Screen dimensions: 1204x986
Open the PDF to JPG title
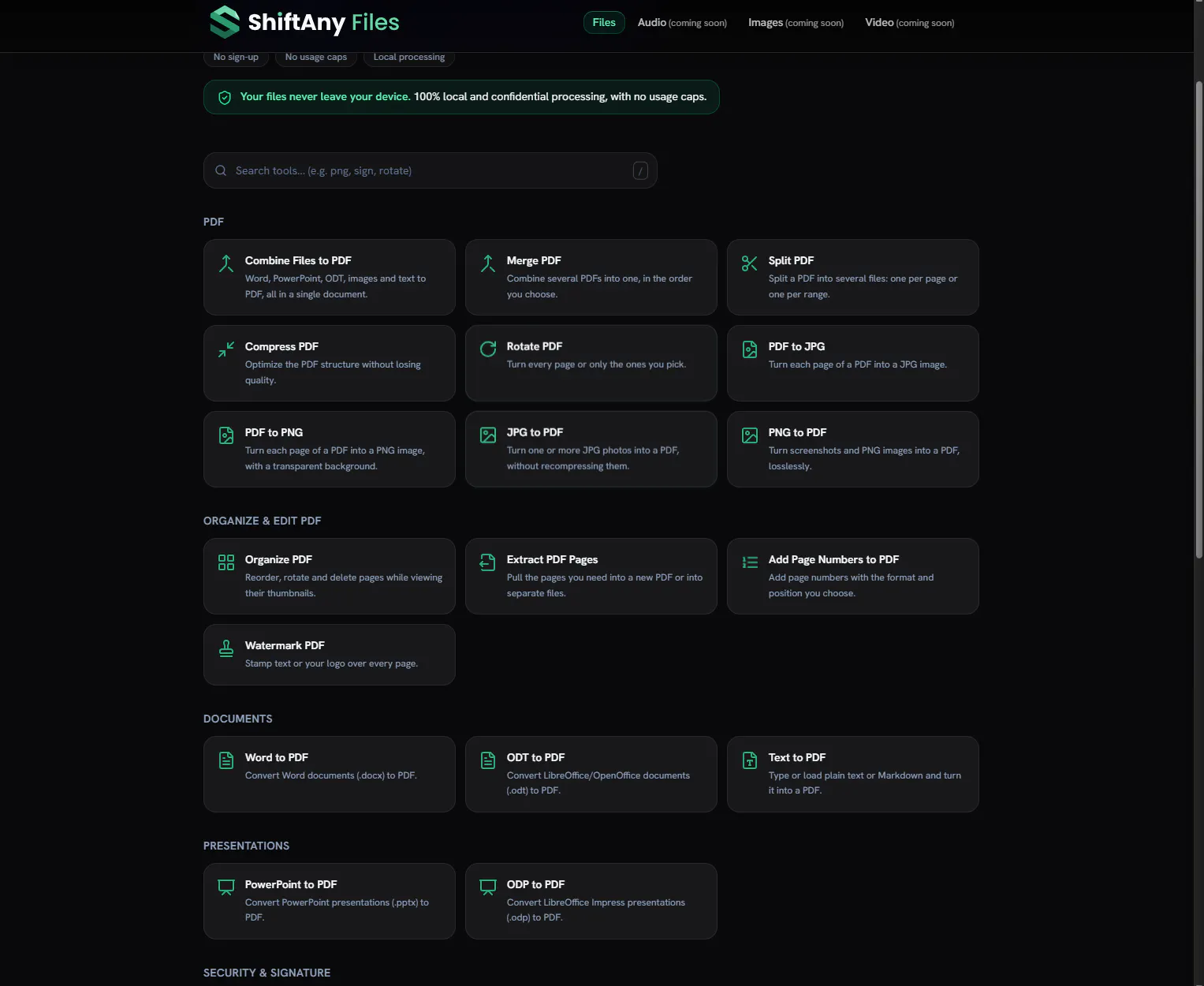coord(796,346)
